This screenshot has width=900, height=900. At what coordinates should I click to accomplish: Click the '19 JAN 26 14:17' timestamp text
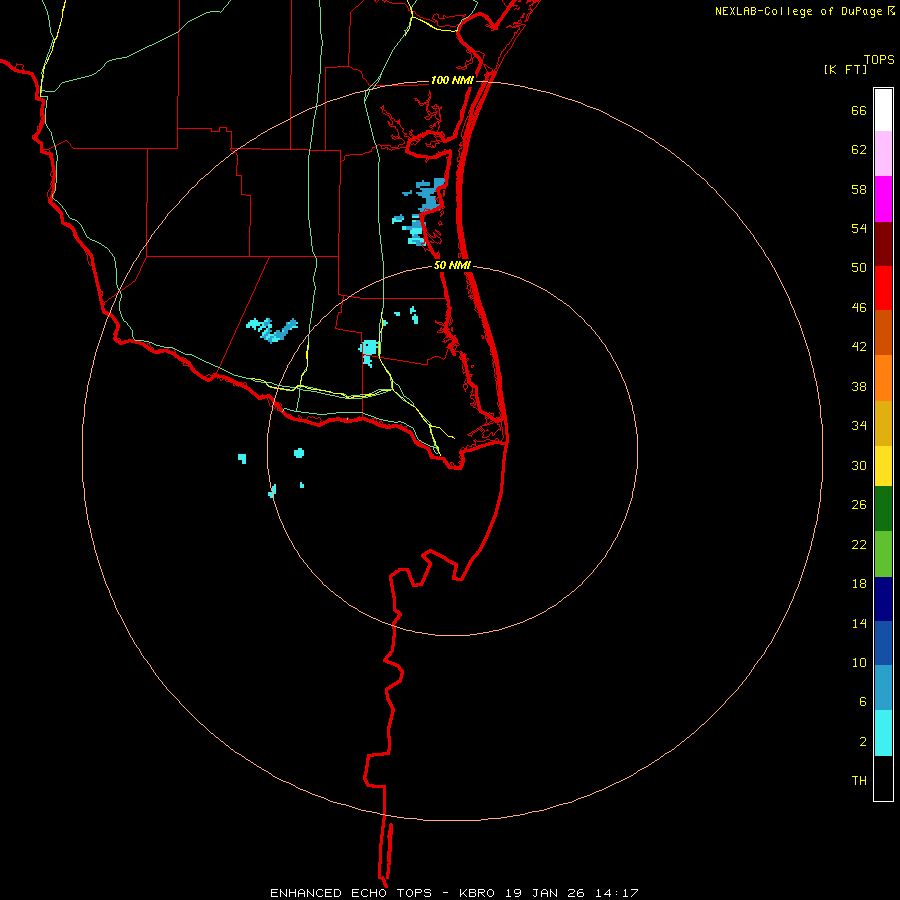click(572, 893)
